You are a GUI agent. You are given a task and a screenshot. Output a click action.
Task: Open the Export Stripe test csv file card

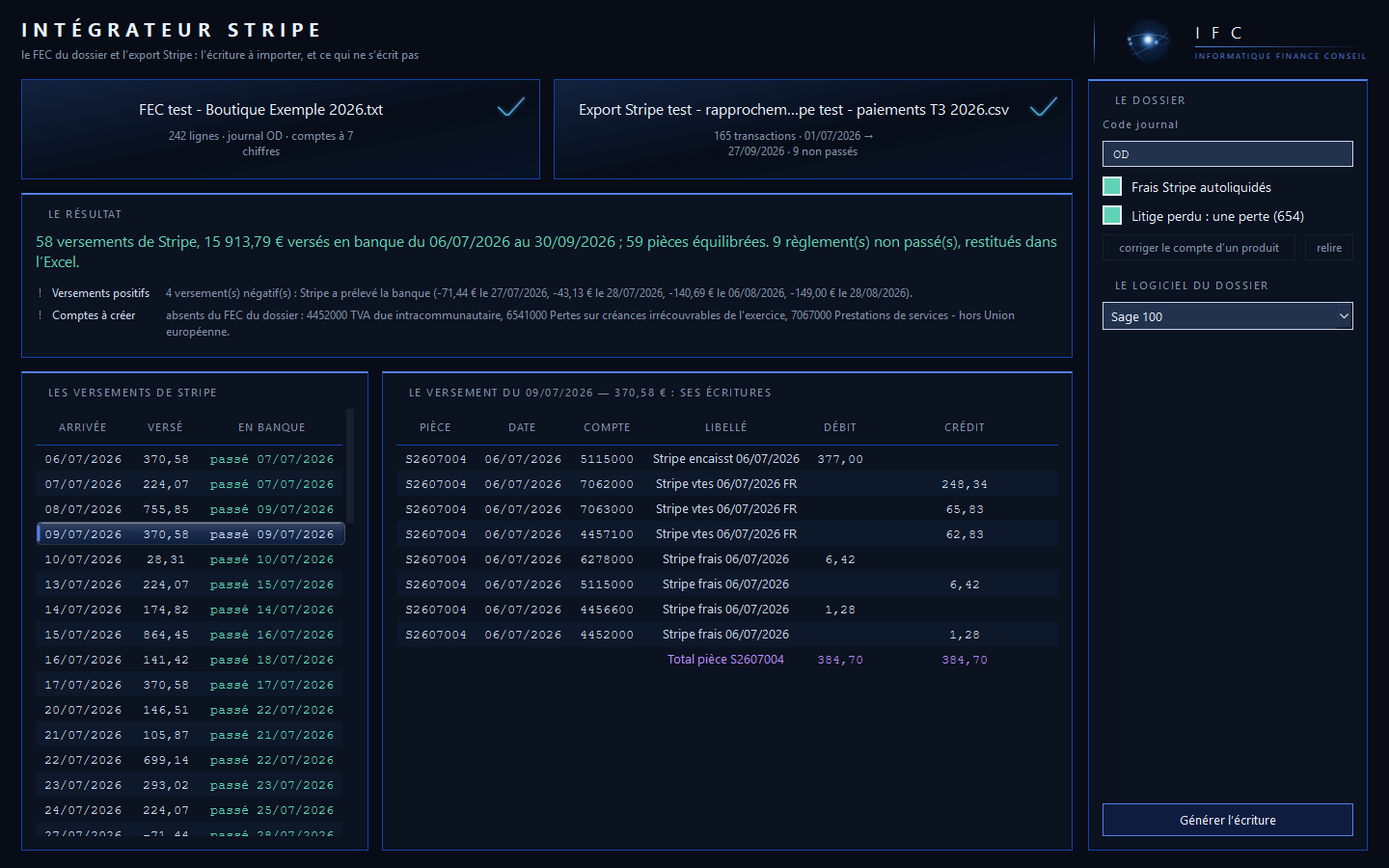tap(813, 129)
